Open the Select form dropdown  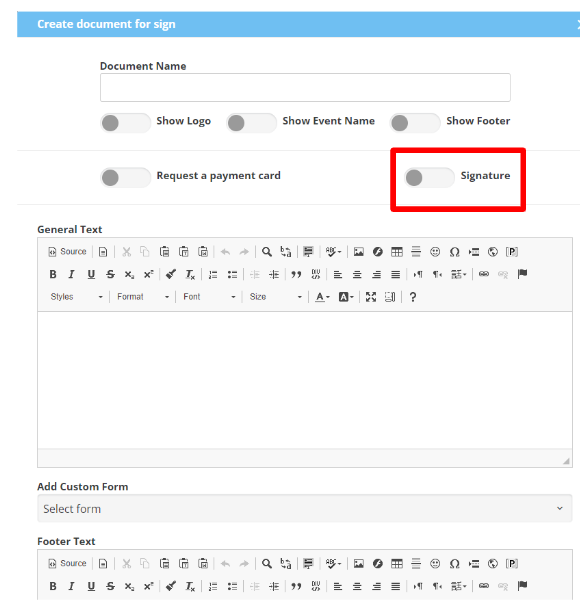pyautogui.click(x=305, y=509)
